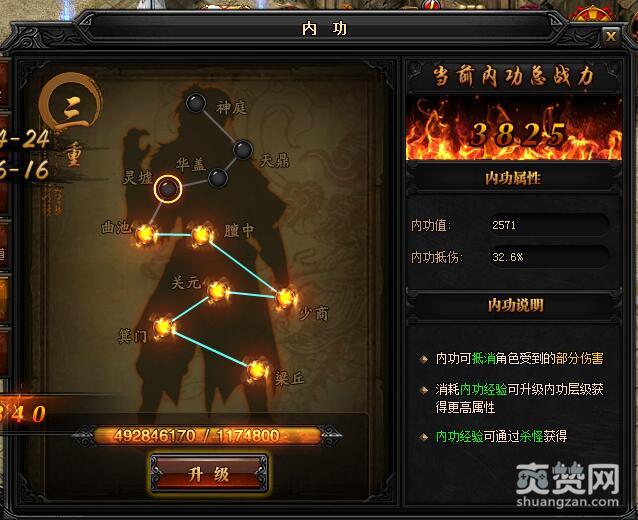
Task: Click the 内功值 value field
Action: 548,225
